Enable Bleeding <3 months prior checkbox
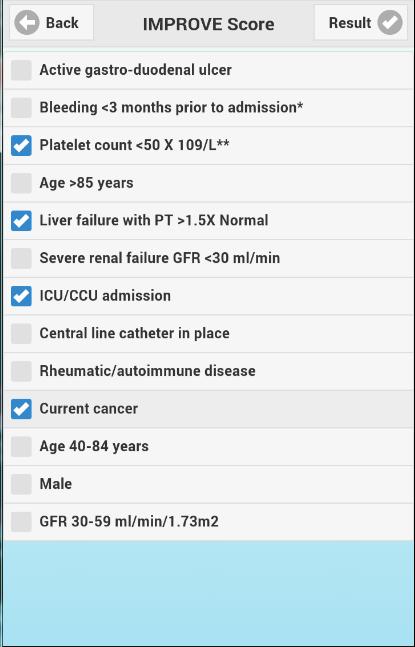Image resolution: width=415 pixels, height=647 pixels. click(x=21, y=108)
